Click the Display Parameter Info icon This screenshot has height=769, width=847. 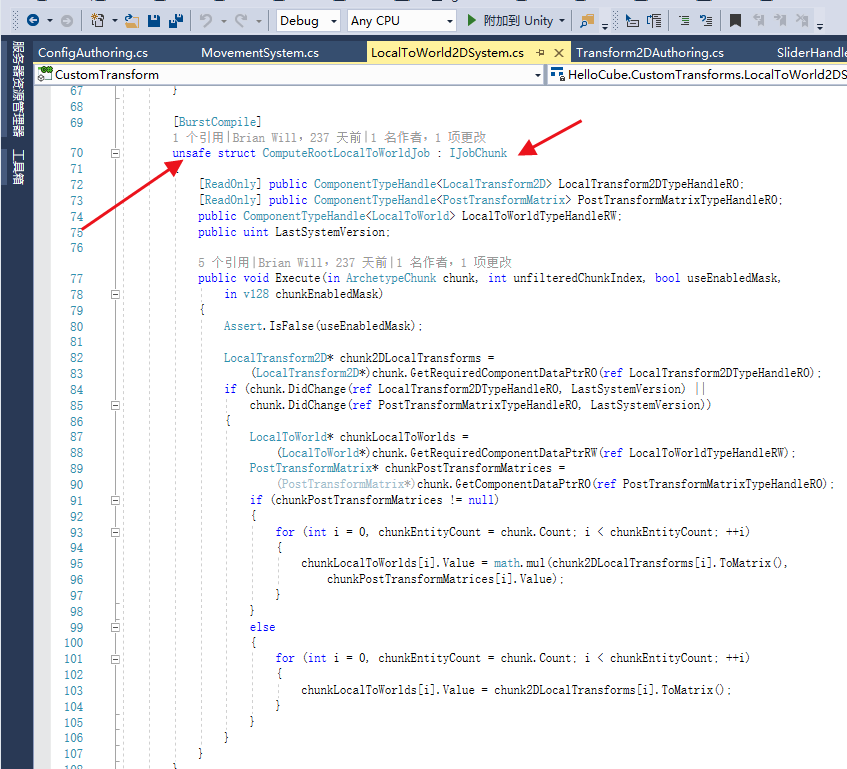tap(654, 21)
